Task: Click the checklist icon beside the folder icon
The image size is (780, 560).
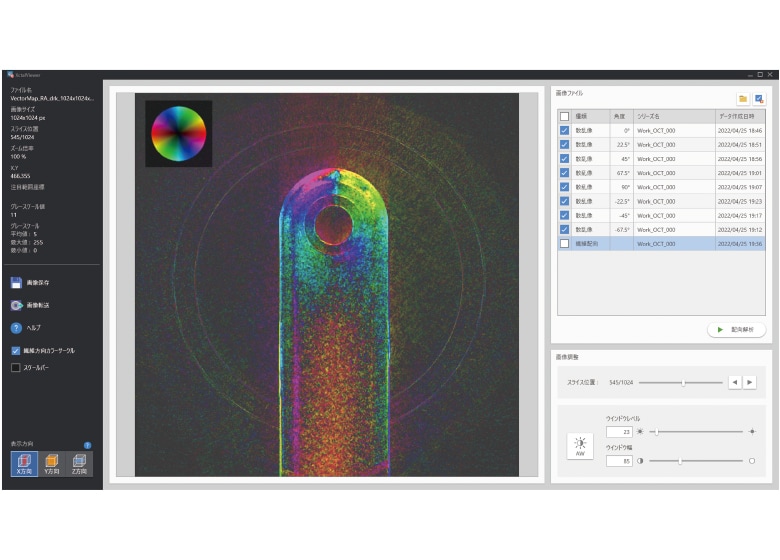Action: (x=759, y=99)
